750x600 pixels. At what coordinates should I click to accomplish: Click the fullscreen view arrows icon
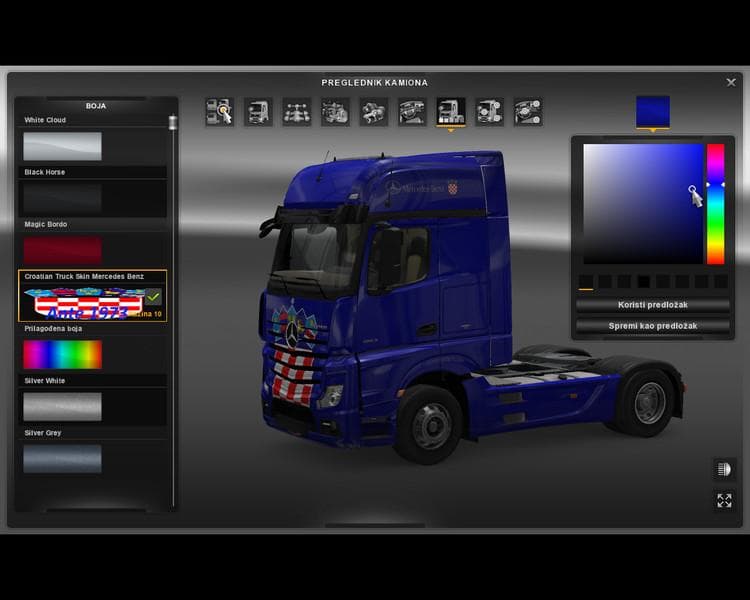pyautogui.click(x=724, y=500)
